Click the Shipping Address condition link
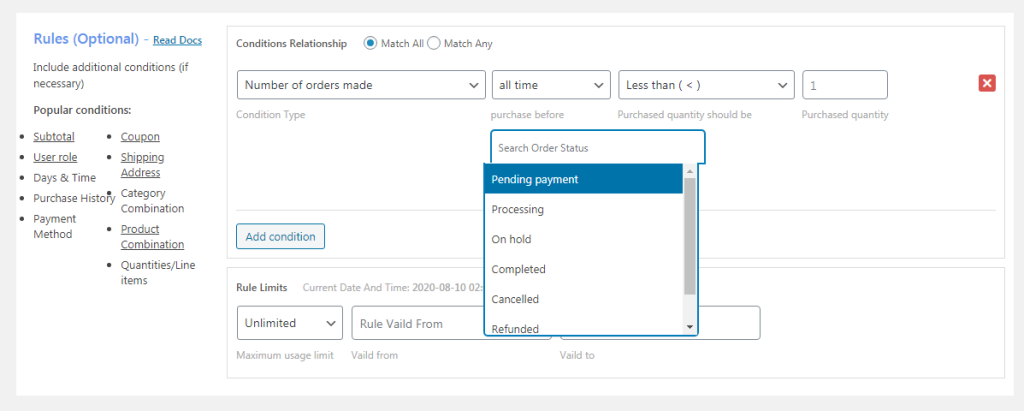The height and width of the screenshot is (411, 1024). coord(142,165)
